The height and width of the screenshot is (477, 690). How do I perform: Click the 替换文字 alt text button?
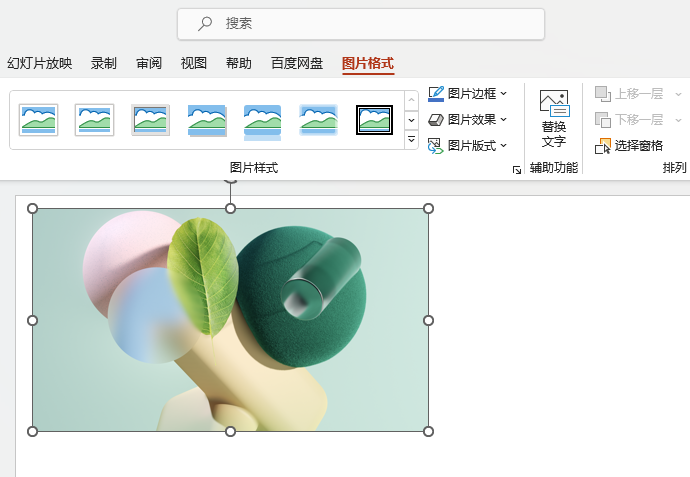click(x=554, y=119)
